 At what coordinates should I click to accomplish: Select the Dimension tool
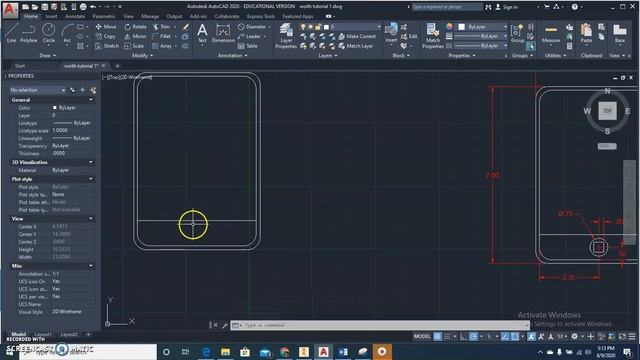click(x=223, y=33)
